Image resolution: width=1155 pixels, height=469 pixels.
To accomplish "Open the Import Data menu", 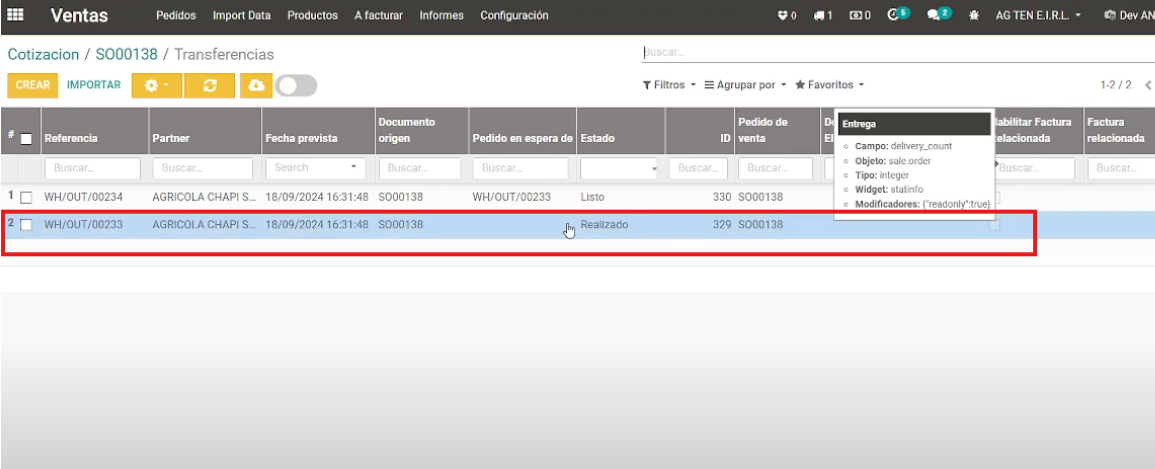I will [242, 15].
